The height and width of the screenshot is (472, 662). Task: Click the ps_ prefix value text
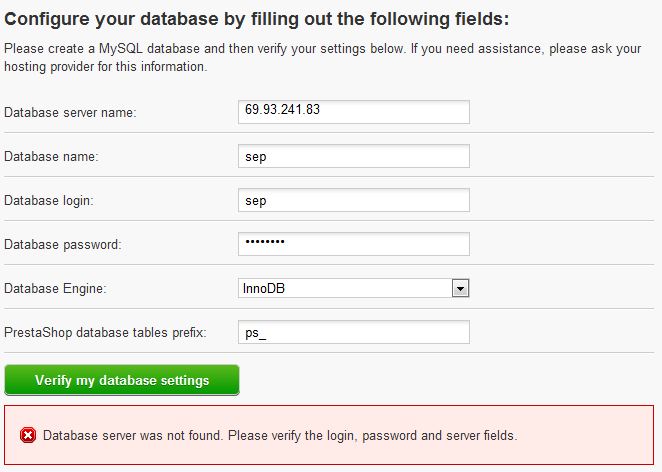click(x=255, y=333)
